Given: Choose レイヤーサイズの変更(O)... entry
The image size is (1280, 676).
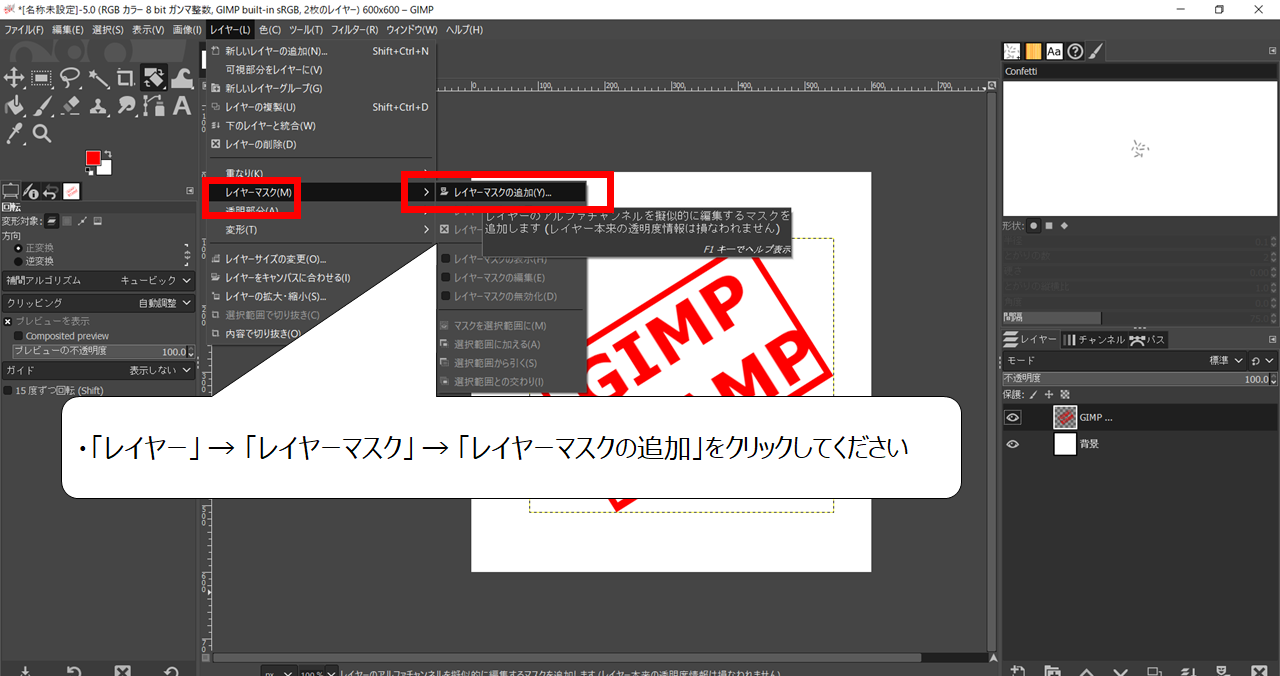Looking at the screenshot, I should pyautogui.click(x=320, y=259).
